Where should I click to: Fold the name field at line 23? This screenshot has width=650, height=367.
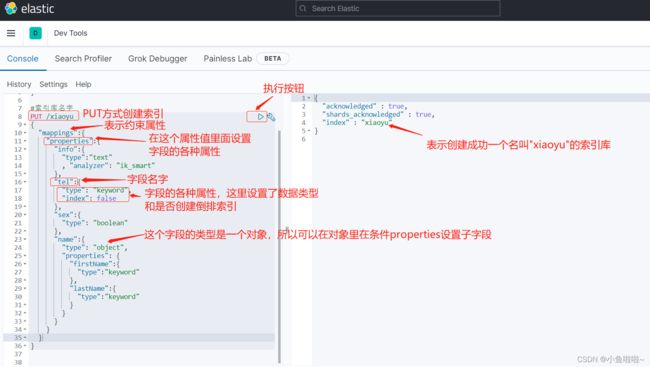[25, 239]
